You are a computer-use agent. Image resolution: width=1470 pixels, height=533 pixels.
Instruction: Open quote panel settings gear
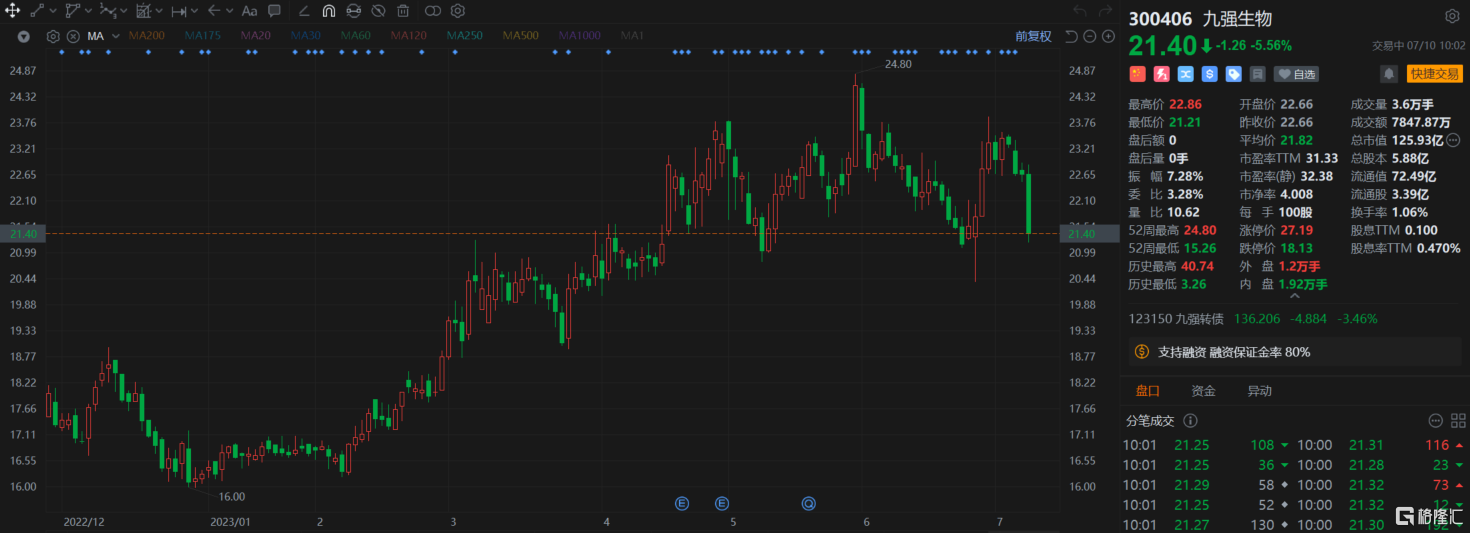(x=1452, y=16)
